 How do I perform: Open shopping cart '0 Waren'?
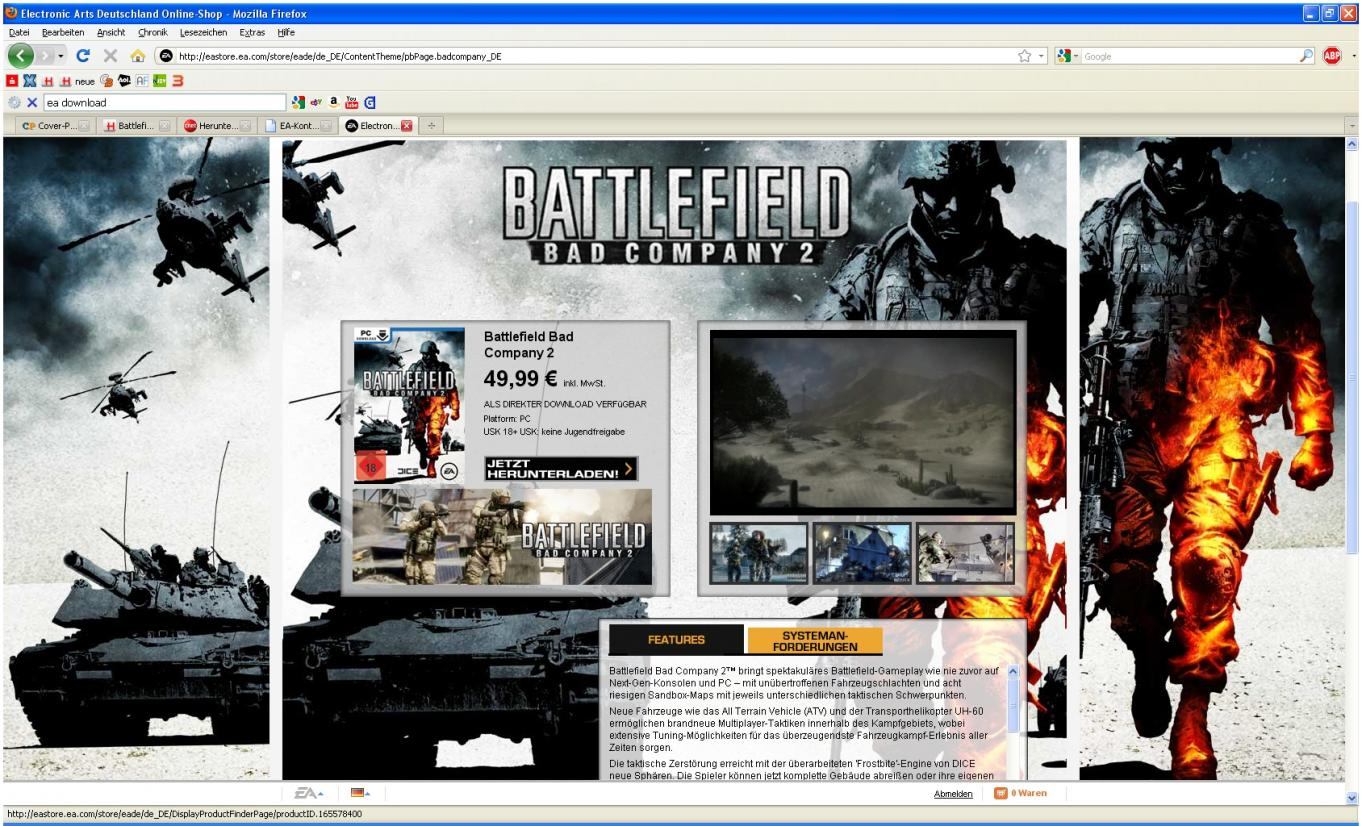[x=1020, y=793]
